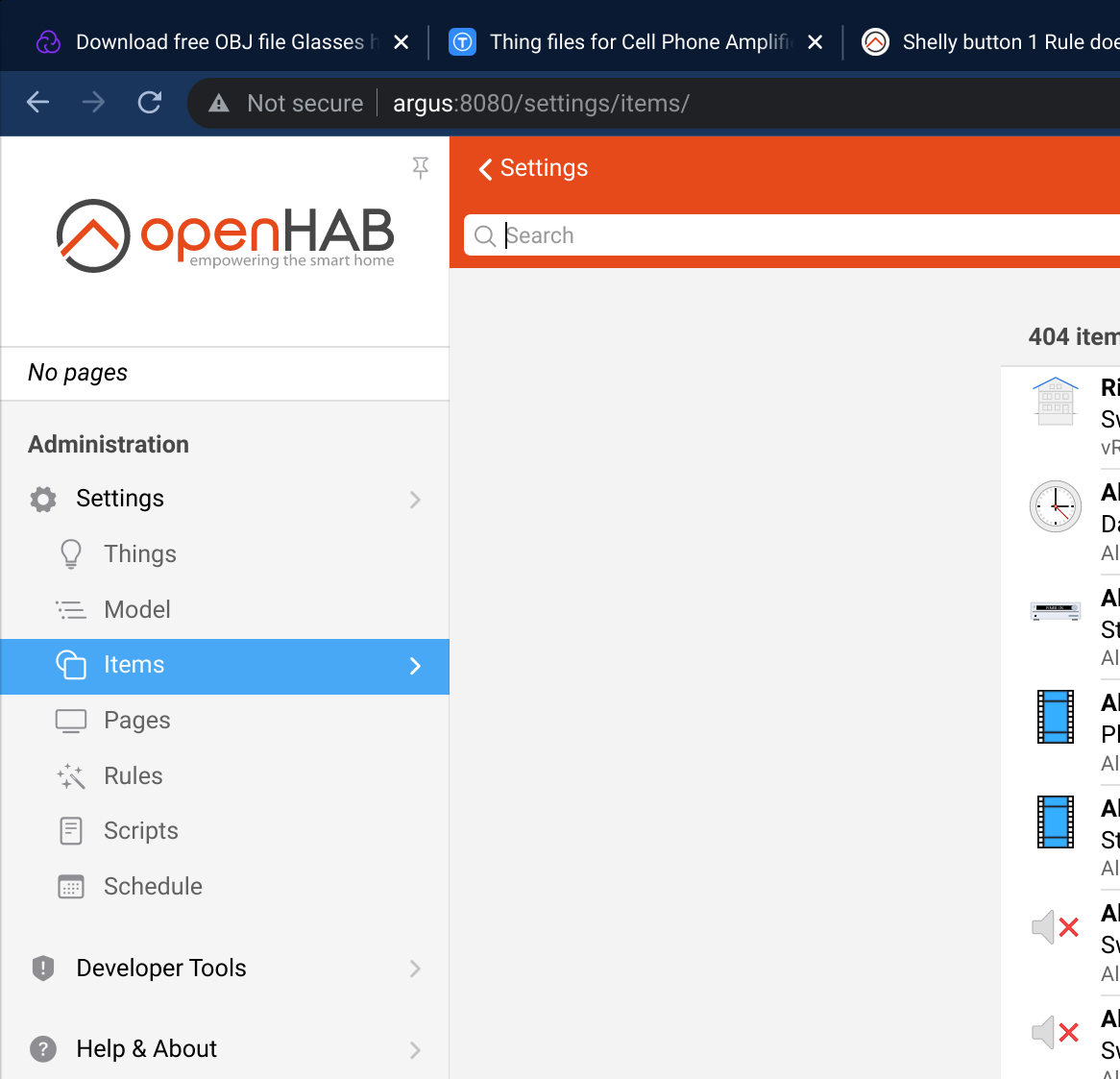The image size is (1120, 1079).
Task: Open Pages via the monitor icon
Action: [71, 721]
